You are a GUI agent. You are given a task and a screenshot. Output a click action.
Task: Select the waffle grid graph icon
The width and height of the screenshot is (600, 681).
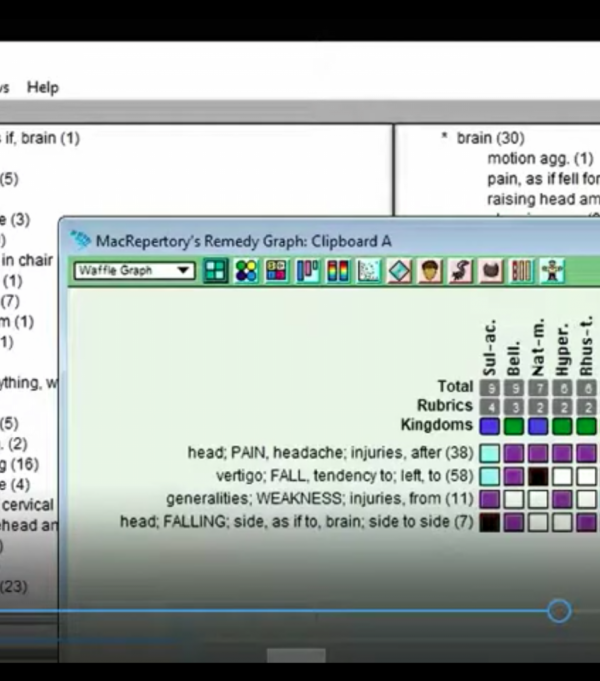point(215,271)
